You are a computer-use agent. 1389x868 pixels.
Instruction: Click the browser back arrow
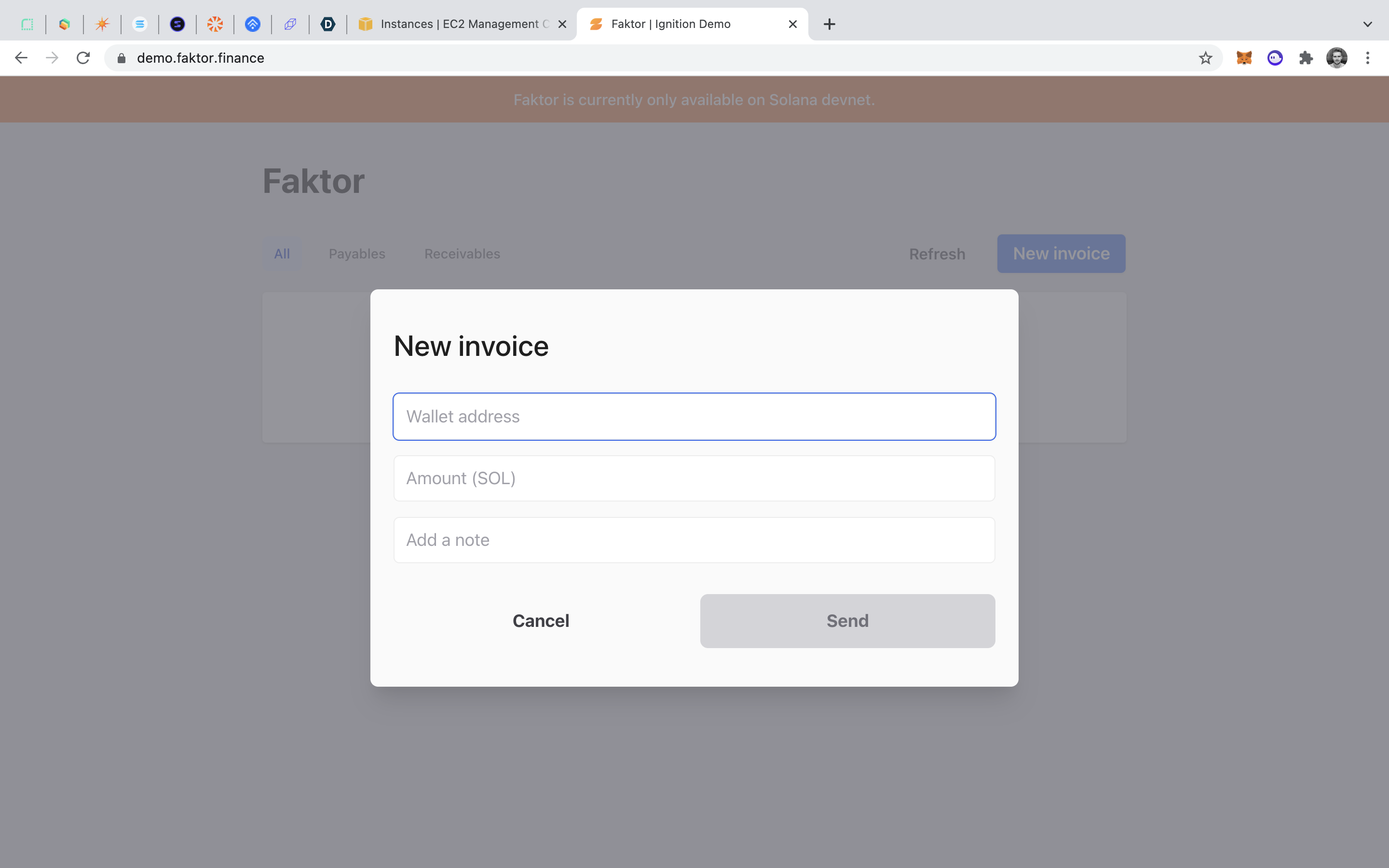click(21, 58)
